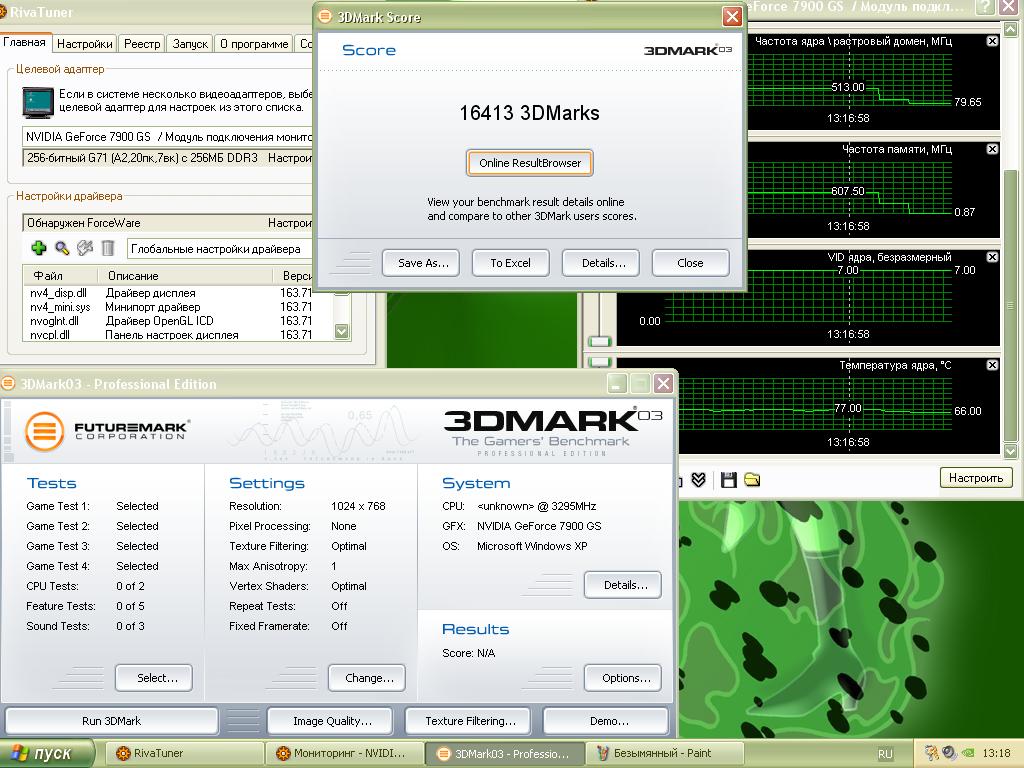Click the Change... button under Settings
The image size is (1024, 768).
click(367, 678)
